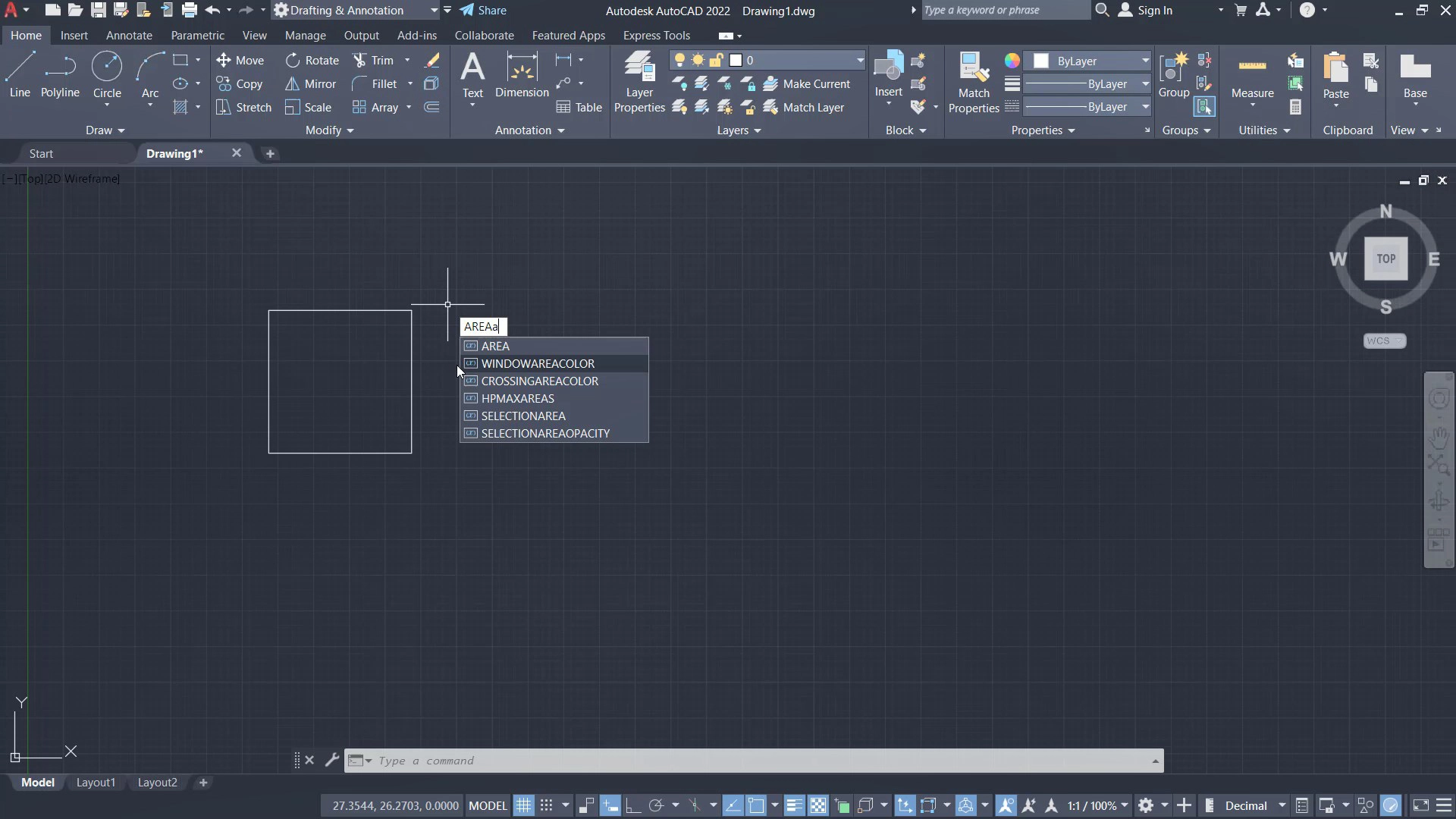The image size is (1456, 819).
Task: Click the Mirror tool
Action: pyautogui.click(x=311, y=83)
